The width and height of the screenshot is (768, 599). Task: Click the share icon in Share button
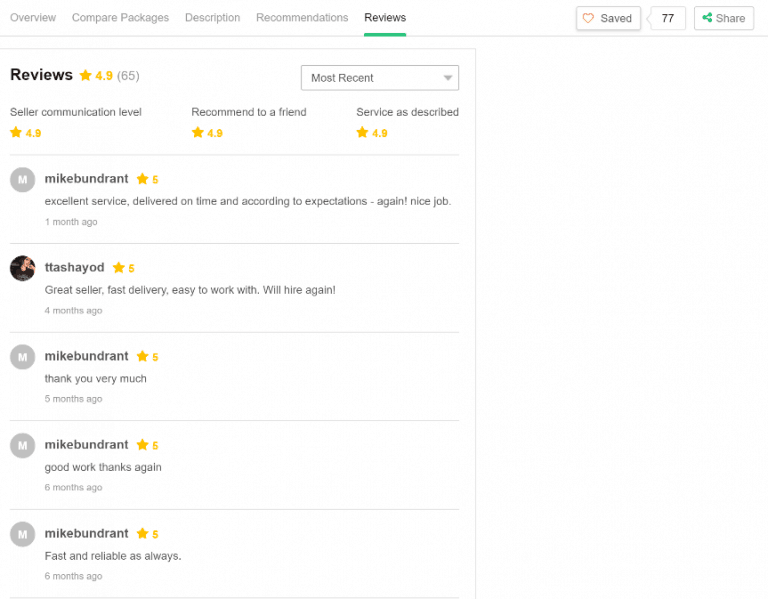(707, 18)
